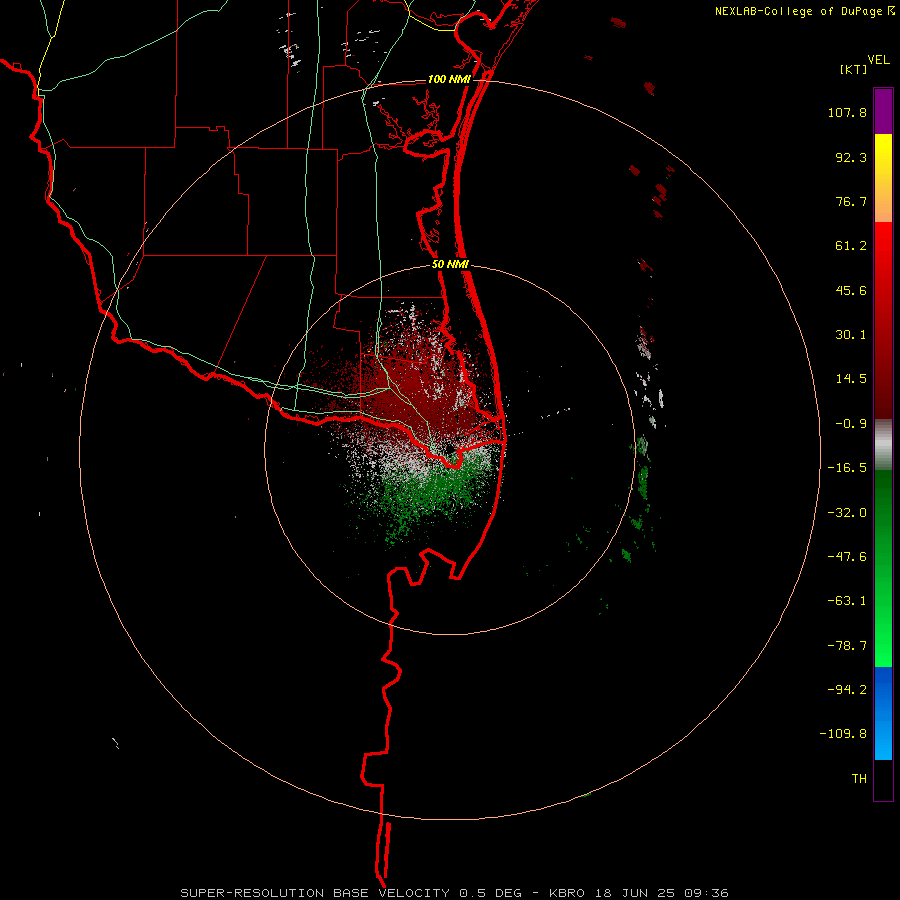Click the -47.6 velocity scale value
This screenshot has width=900, height=900.
tap(847, 557)
